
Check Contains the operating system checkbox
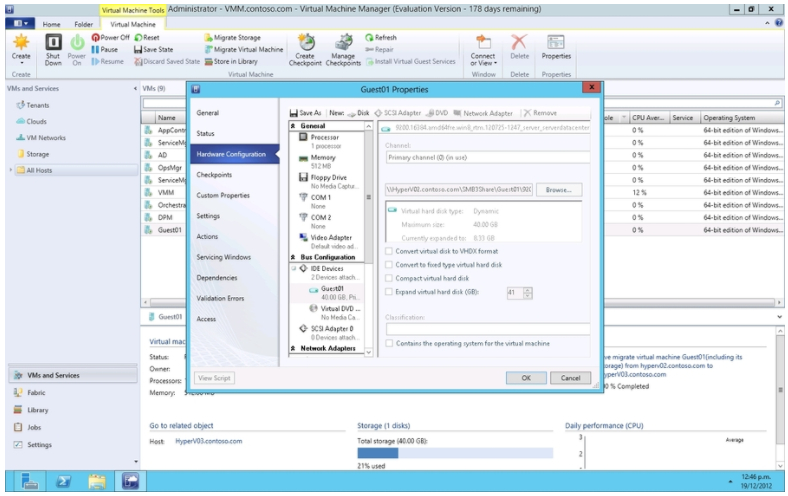click(389, 343)
